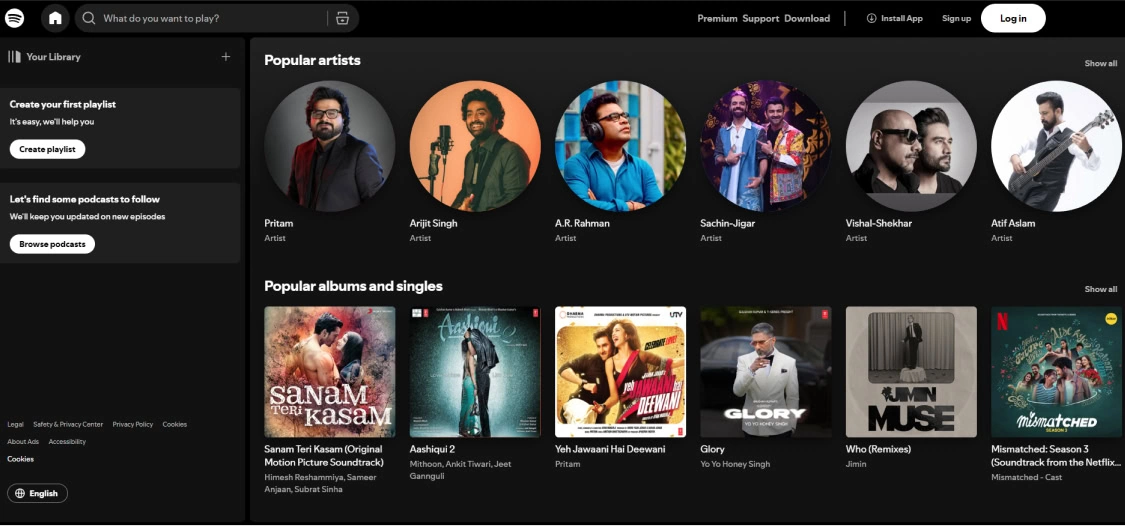
Task: Open the Download link
Action: (x=806, y=19)
